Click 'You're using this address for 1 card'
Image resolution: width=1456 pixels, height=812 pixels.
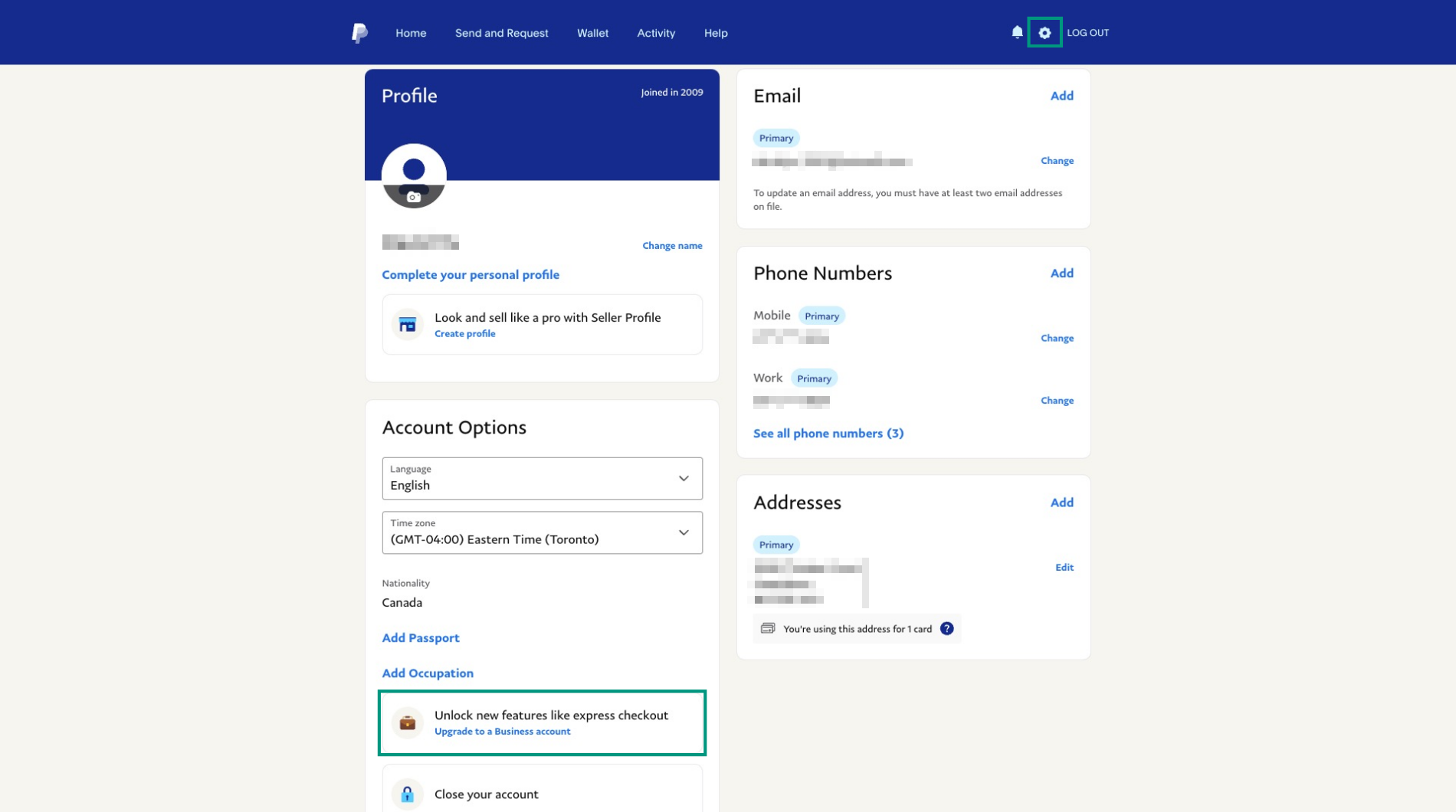point(858,629)
